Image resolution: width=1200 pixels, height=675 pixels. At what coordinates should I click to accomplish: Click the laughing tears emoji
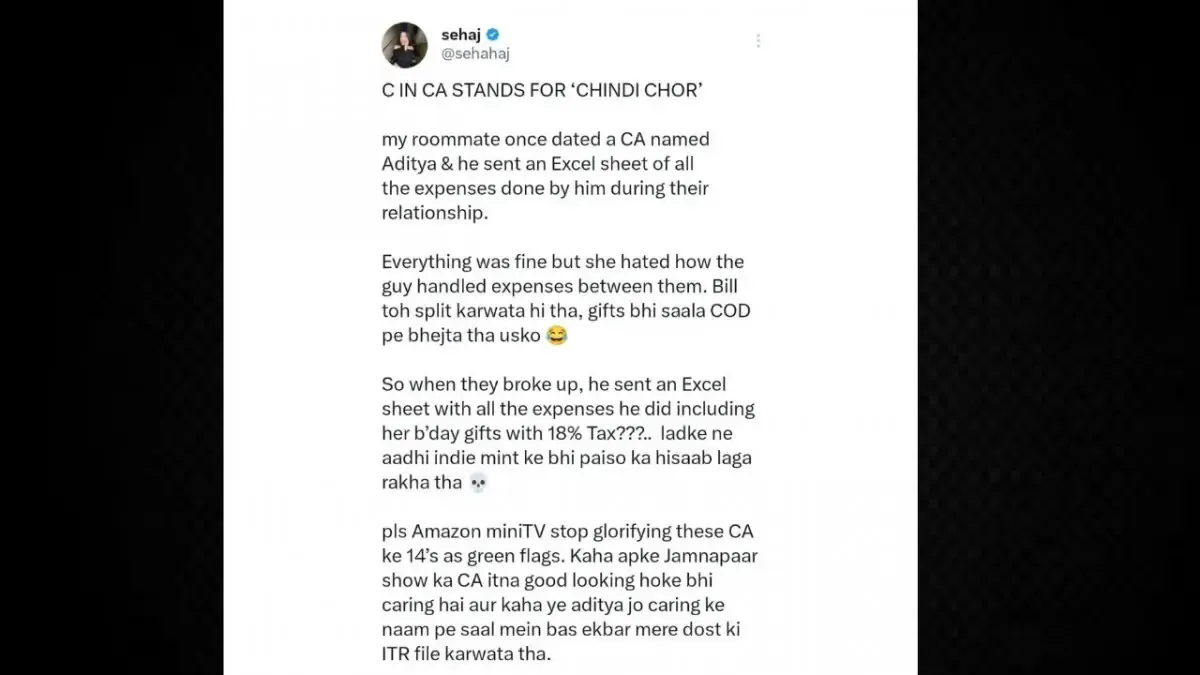click(557, 337)
